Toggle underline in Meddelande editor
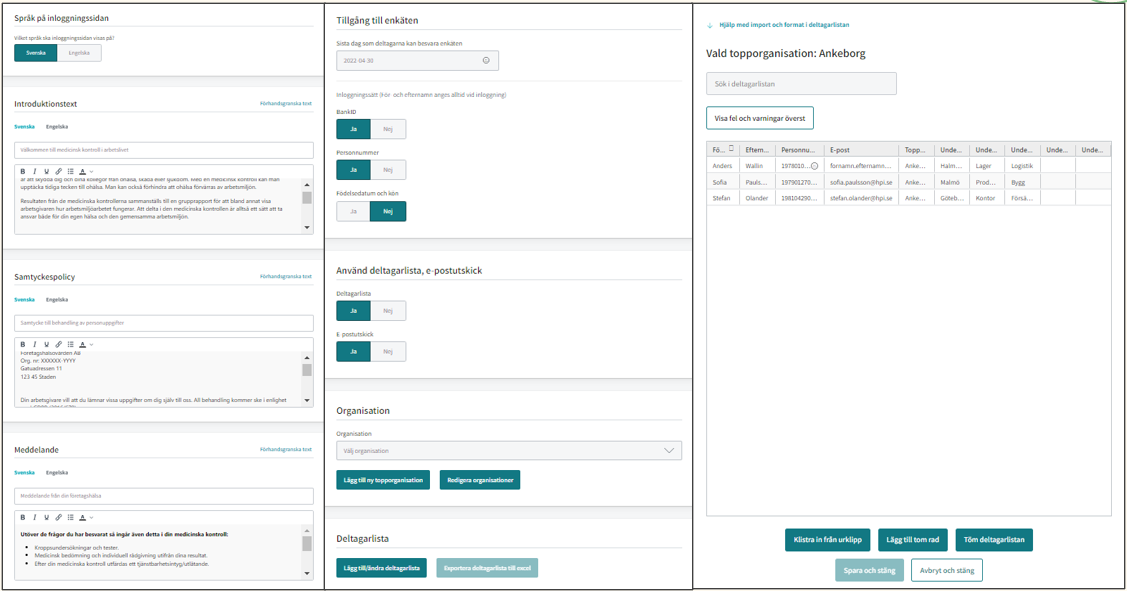 pos(47,518)
